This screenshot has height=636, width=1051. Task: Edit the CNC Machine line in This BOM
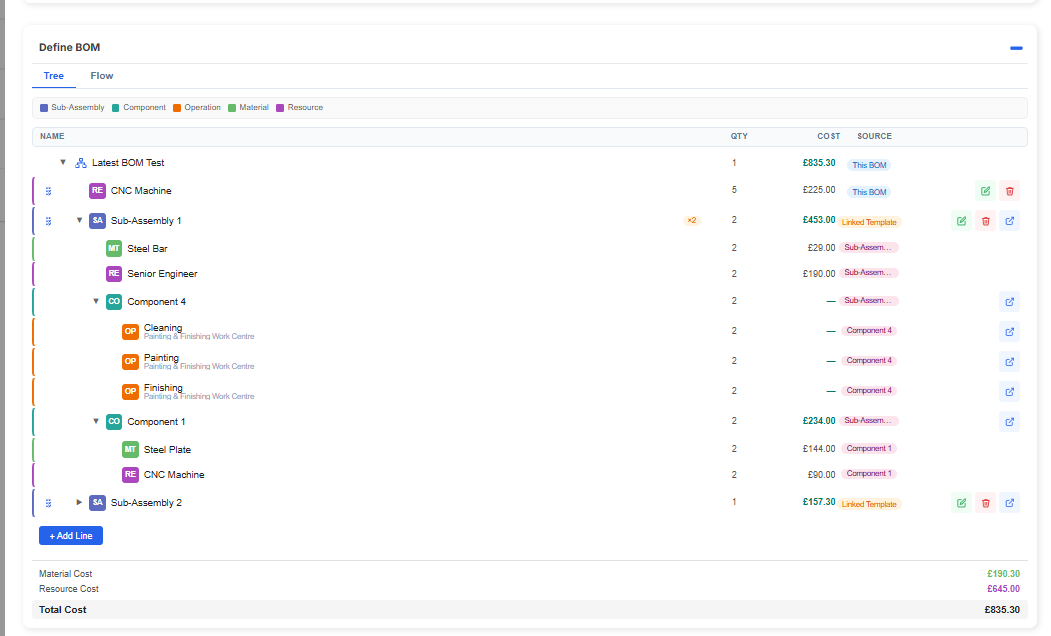985,191
